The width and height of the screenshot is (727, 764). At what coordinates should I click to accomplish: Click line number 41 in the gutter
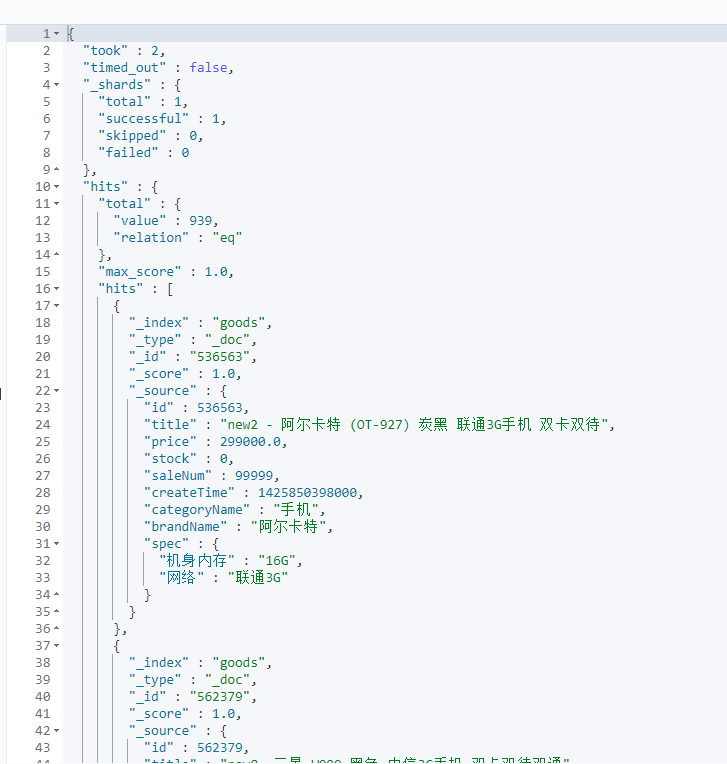(x=42, y=714)
